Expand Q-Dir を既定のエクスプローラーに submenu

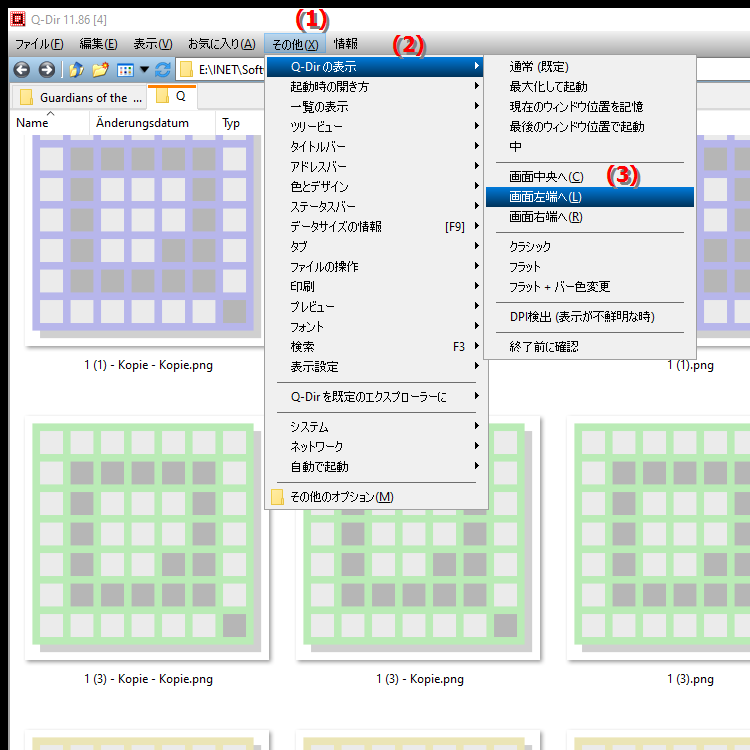click(375, 397)
